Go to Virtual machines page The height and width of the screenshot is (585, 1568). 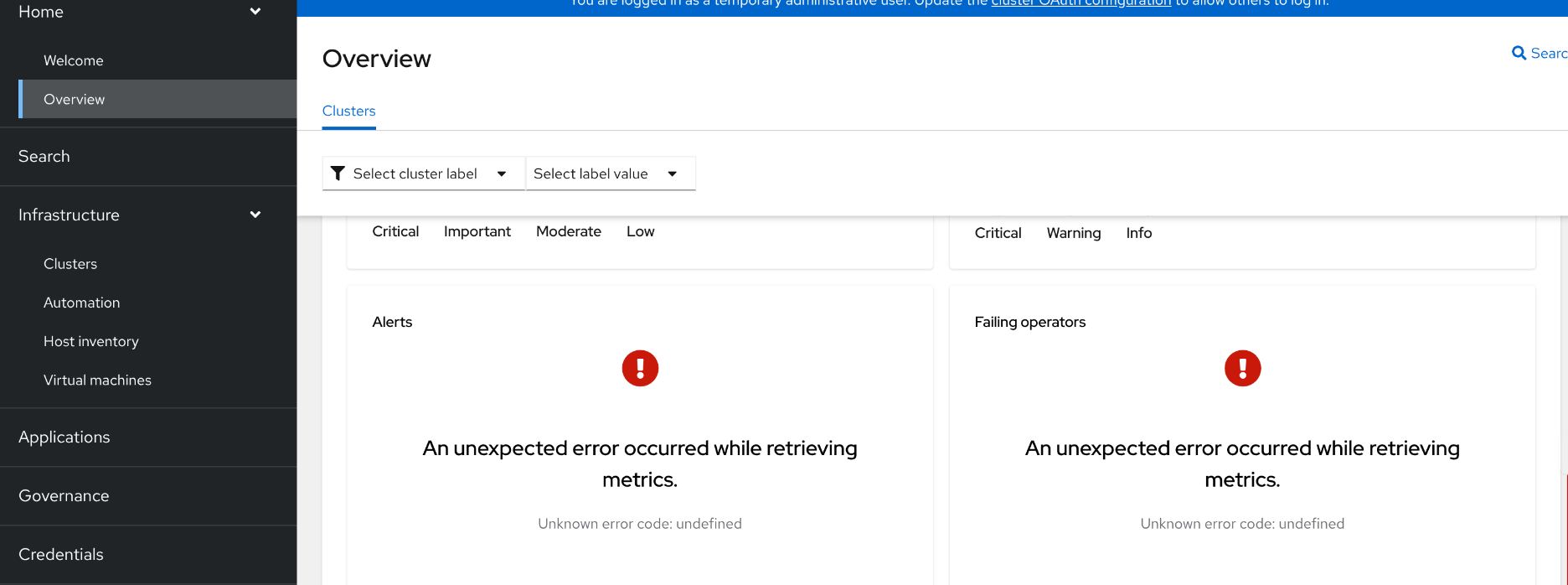(97, 380)
